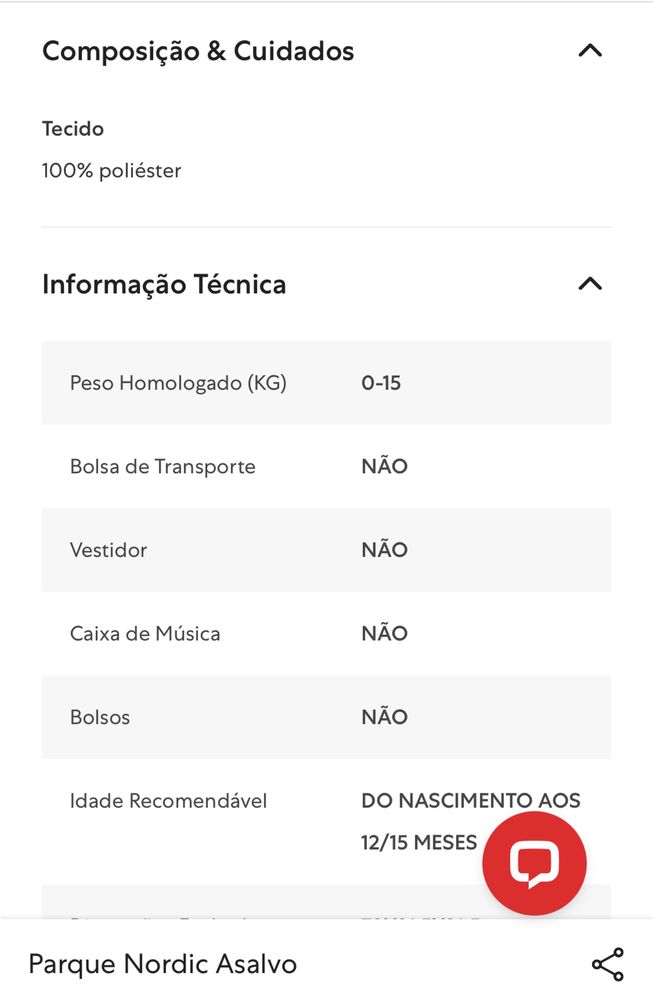Tap the Bolsa de Transporte row
The width and height of the screenshot is (653, 999).
(x=326, y=466)
